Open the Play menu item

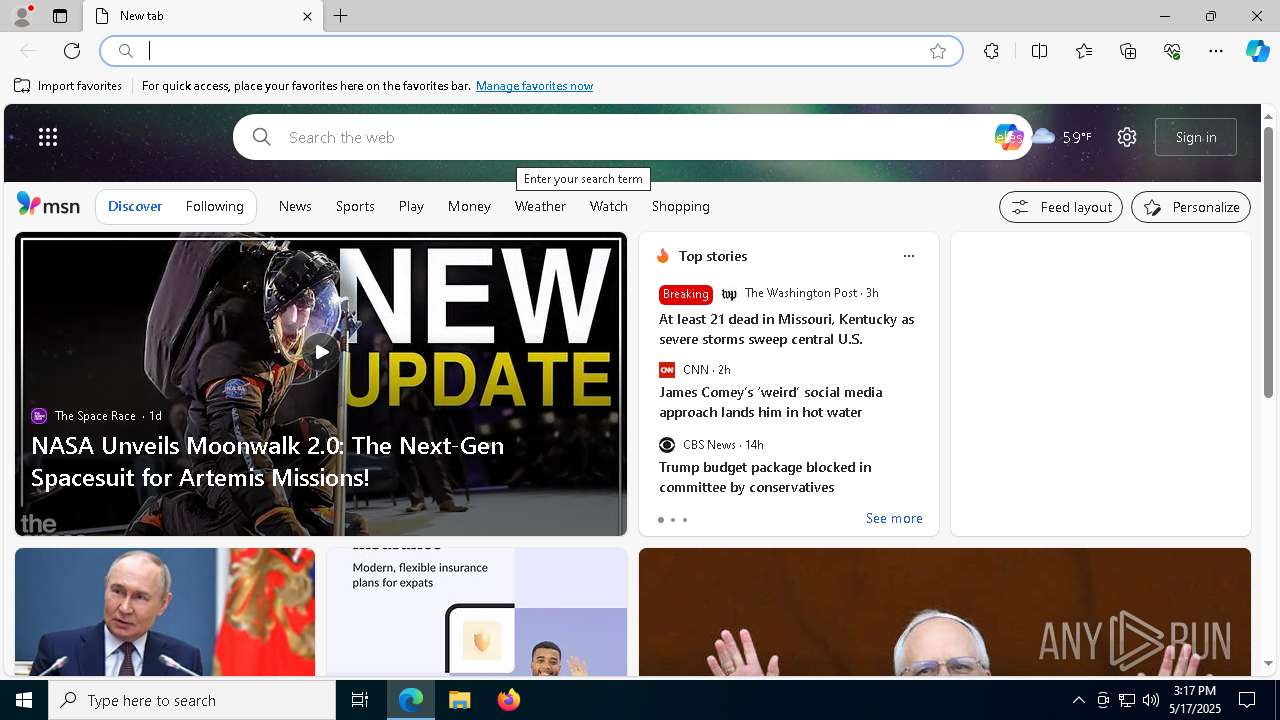click(411, 206)
